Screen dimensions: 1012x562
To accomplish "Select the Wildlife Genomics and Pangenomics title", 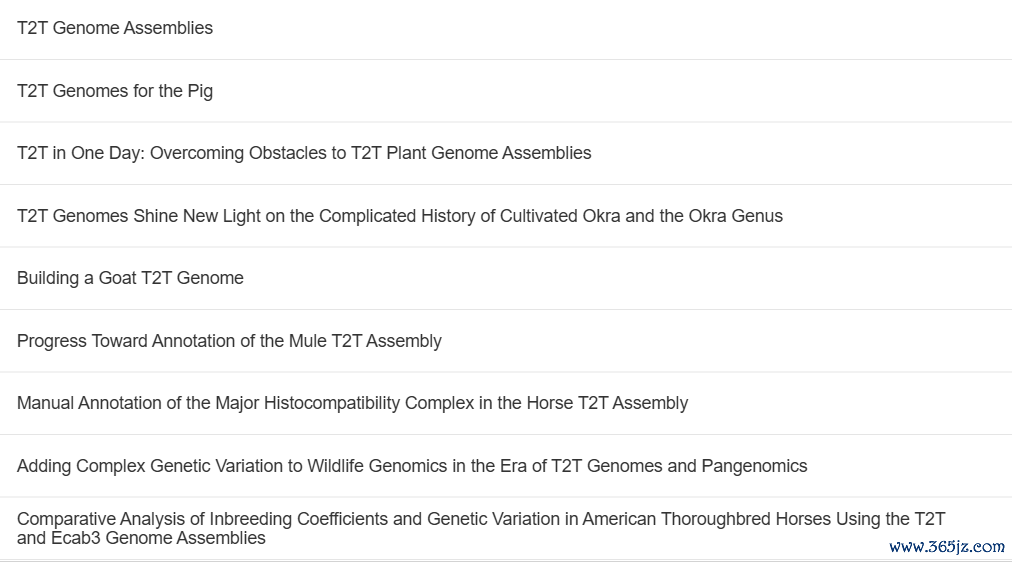I will click(x=412, y=466).
